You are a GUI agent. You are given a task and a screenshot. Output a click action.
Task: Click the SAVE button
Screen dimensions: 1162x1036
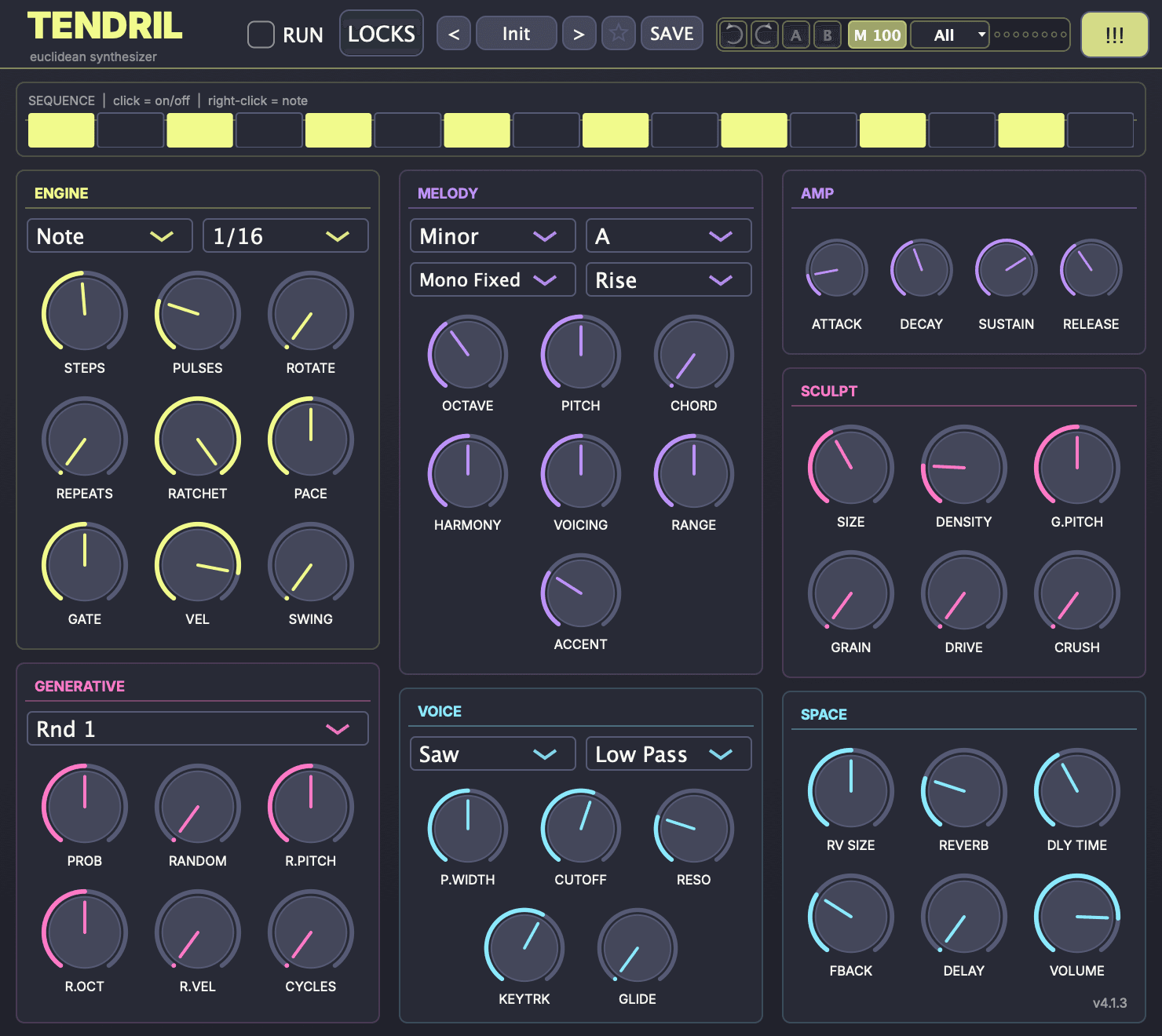[x=672, y=34]
